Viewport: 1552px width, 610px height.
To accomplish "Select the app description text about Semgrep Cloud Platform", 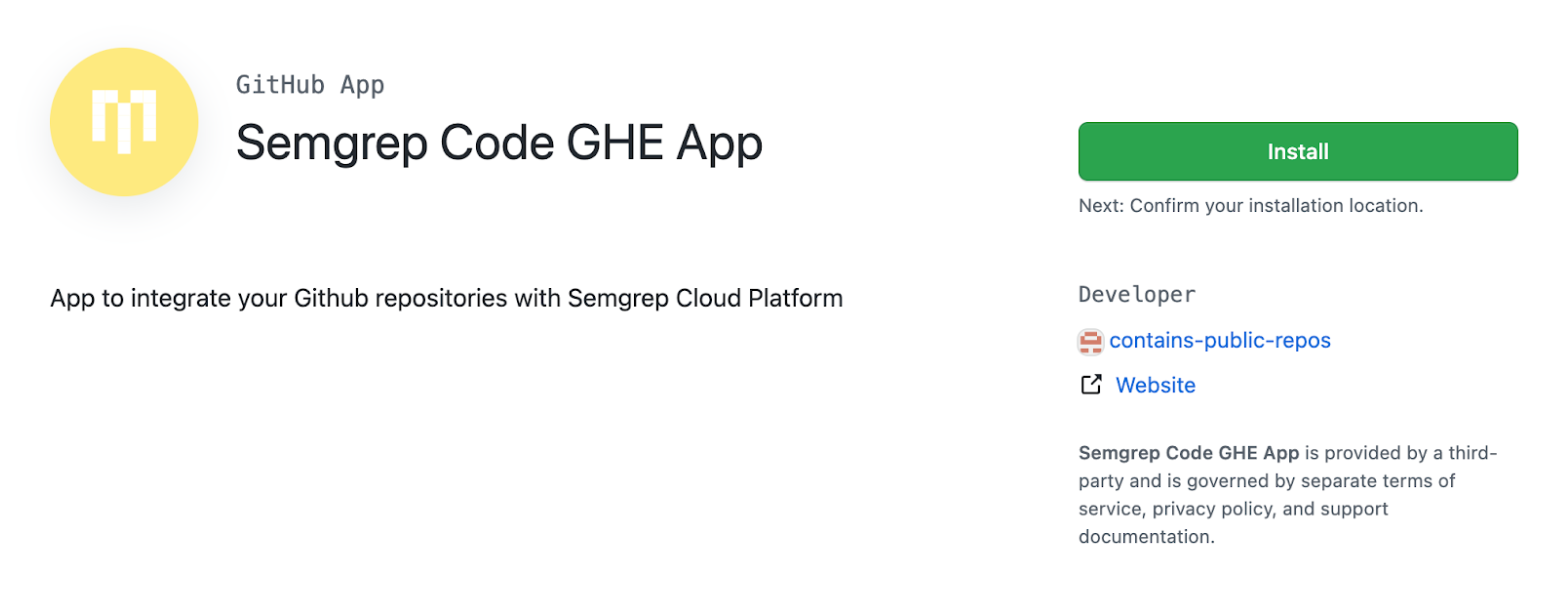I will [446, 297].
